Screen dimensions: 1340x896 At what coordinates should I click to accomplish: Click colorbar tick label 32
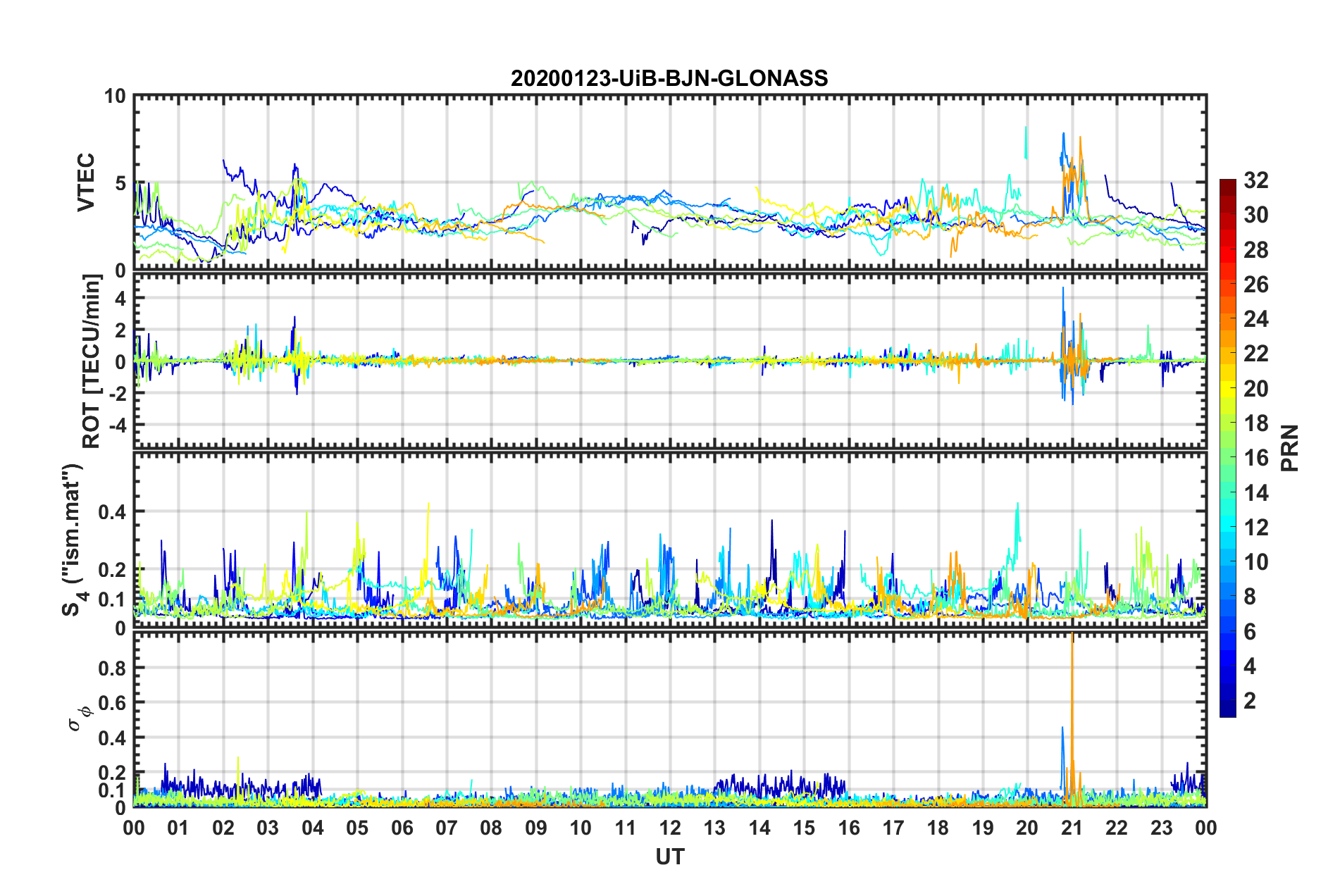(1255, 180)
